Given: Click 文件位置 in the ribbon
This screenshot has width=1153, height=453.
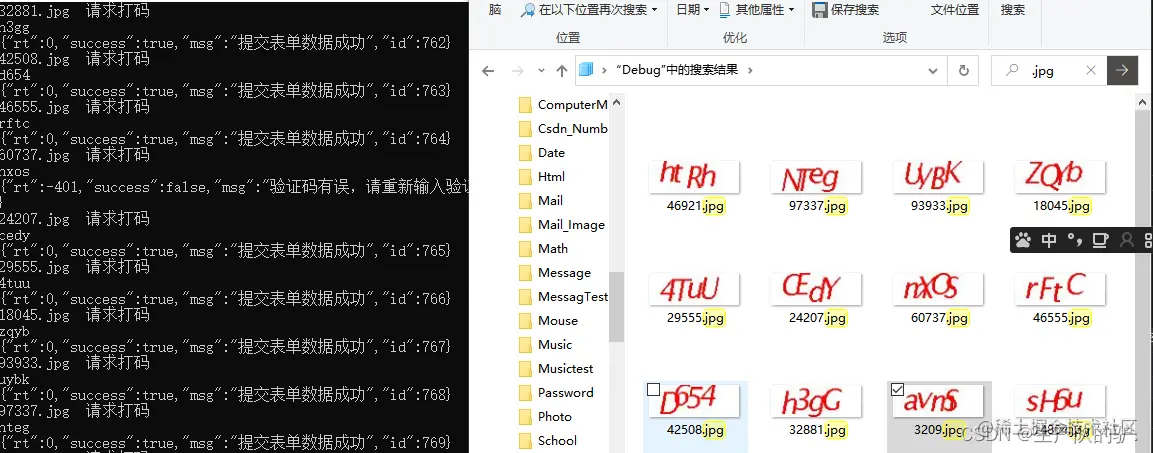Looking at the screenshot, I should click(x=954, y=10).
